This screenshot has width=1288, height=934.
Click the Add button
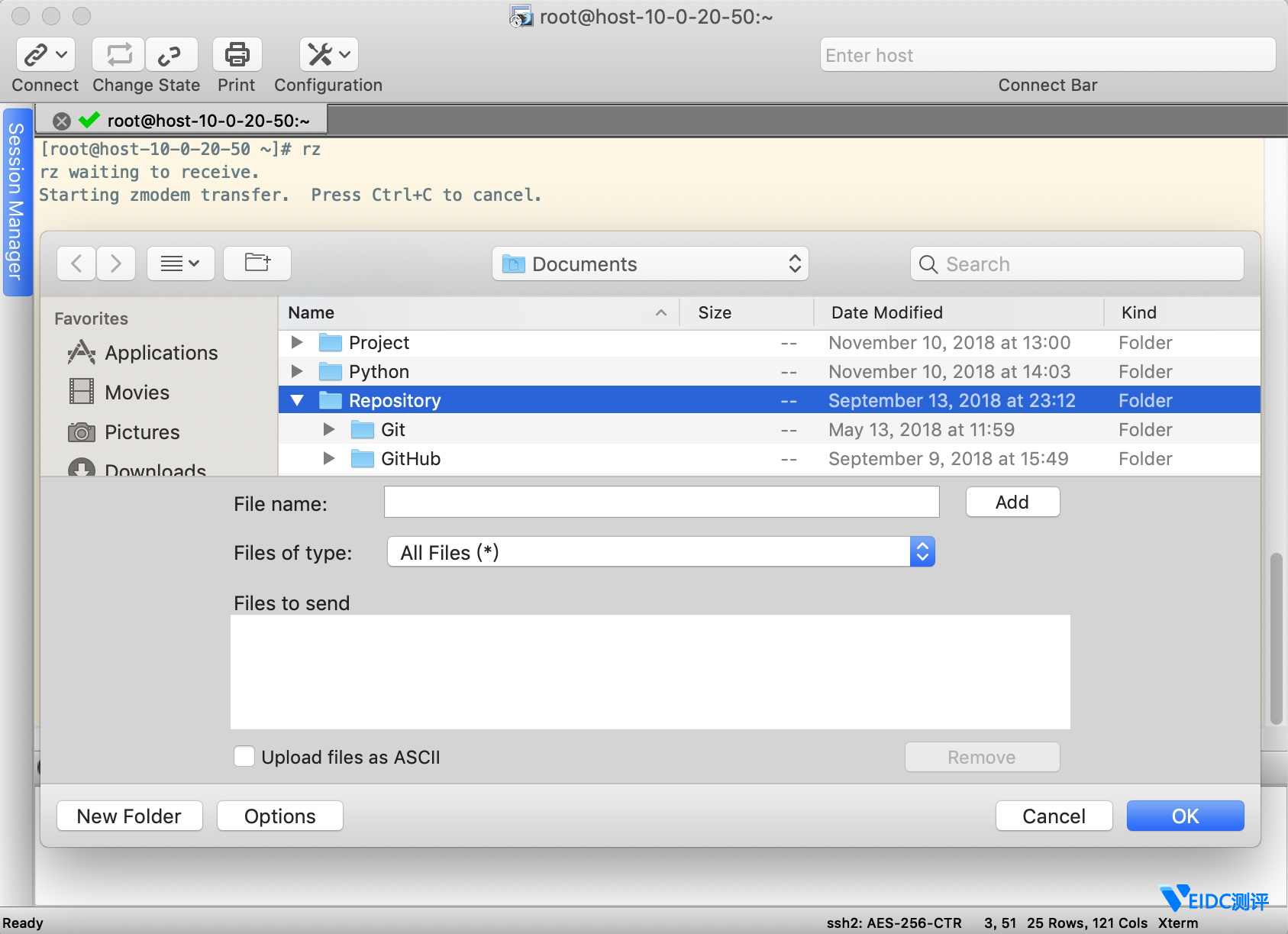click(x=1012, y=503)
